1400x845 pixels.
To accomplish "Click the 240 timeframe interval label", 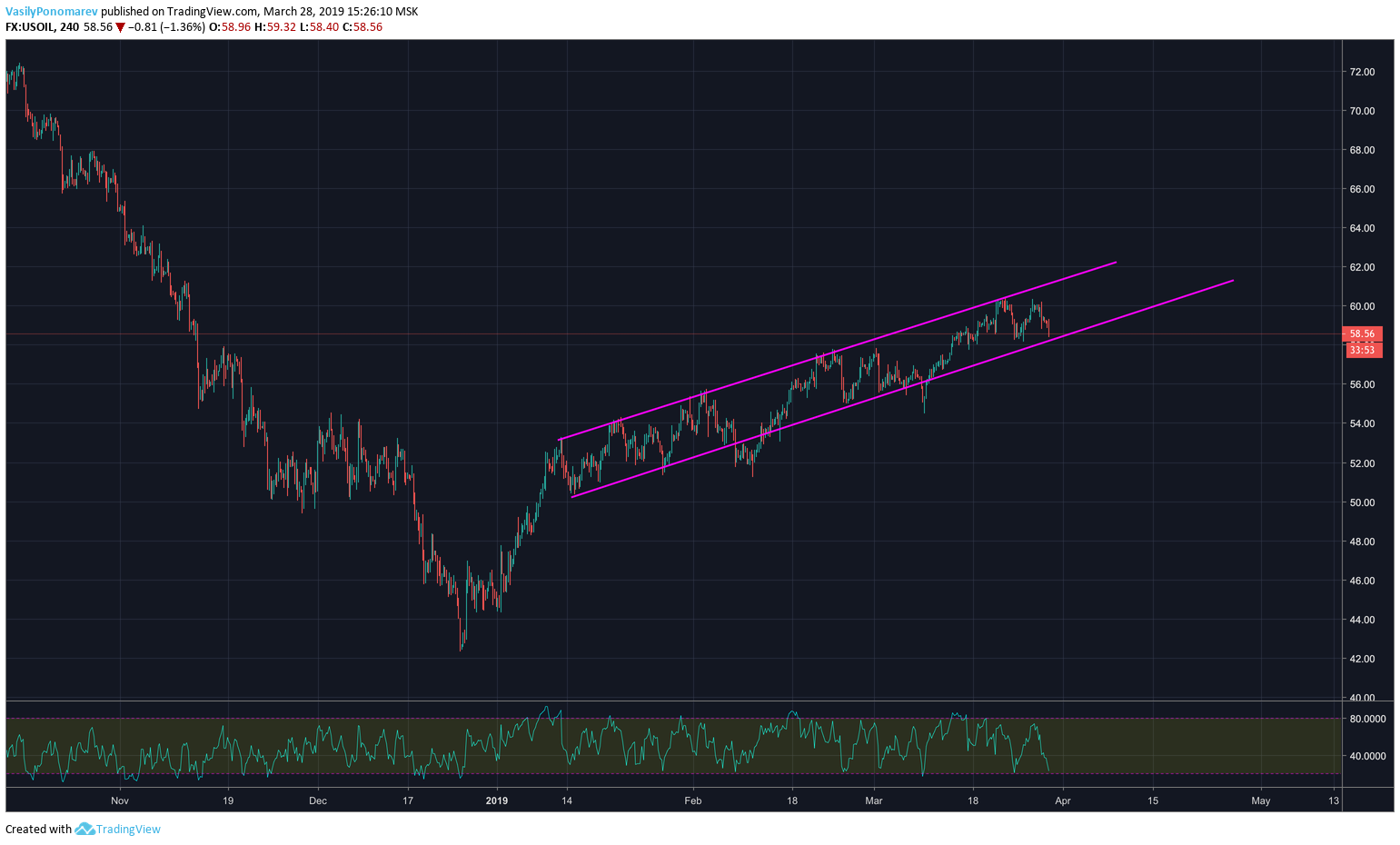I will coord(69,27).
